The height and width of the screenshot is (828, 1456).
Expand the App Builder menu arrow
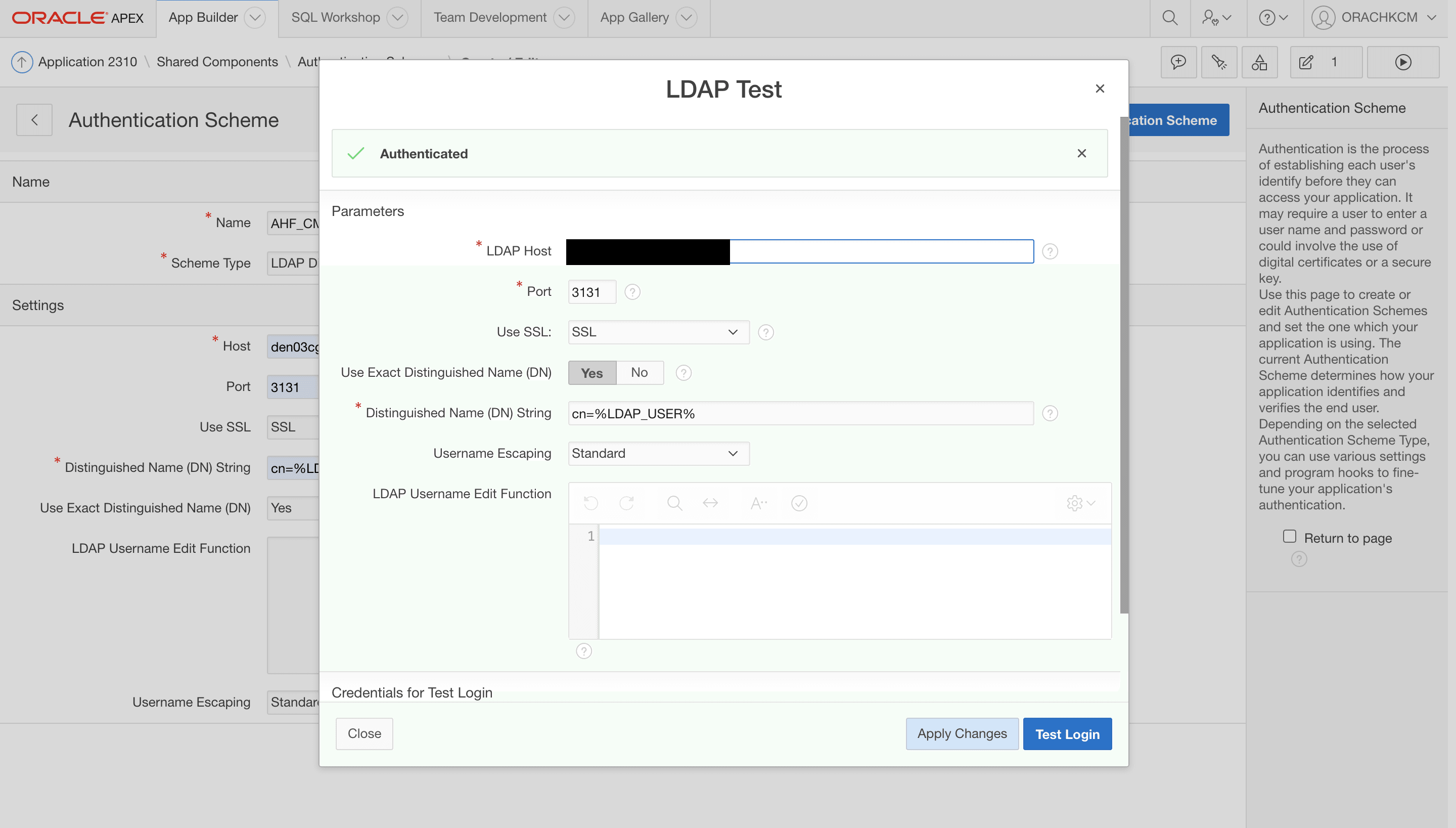(x=255, y=18)
